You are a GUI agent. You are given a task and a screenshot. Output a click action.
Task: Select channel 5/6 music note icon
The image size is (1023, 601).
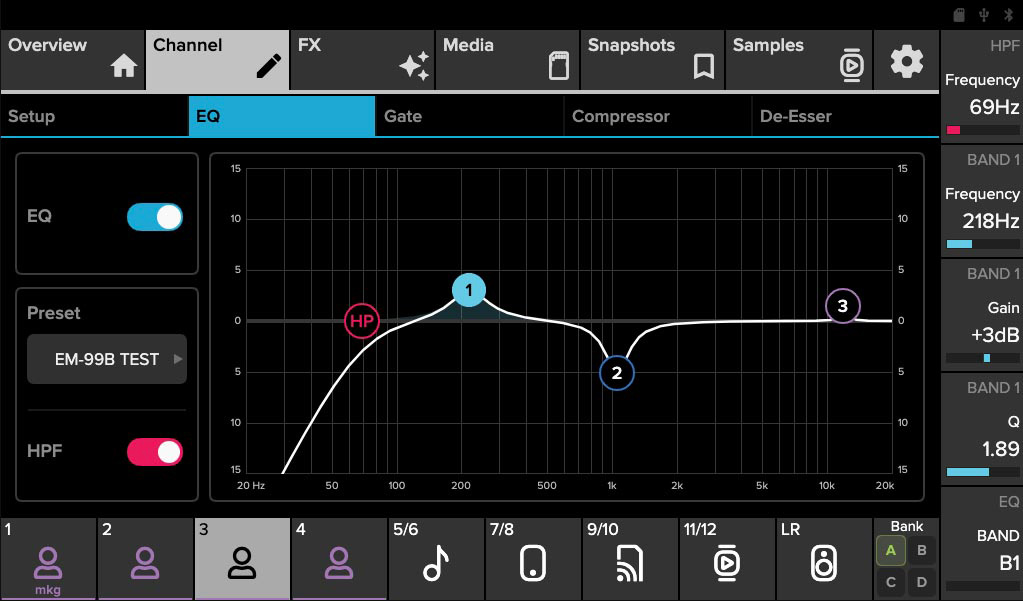[435, 558]
